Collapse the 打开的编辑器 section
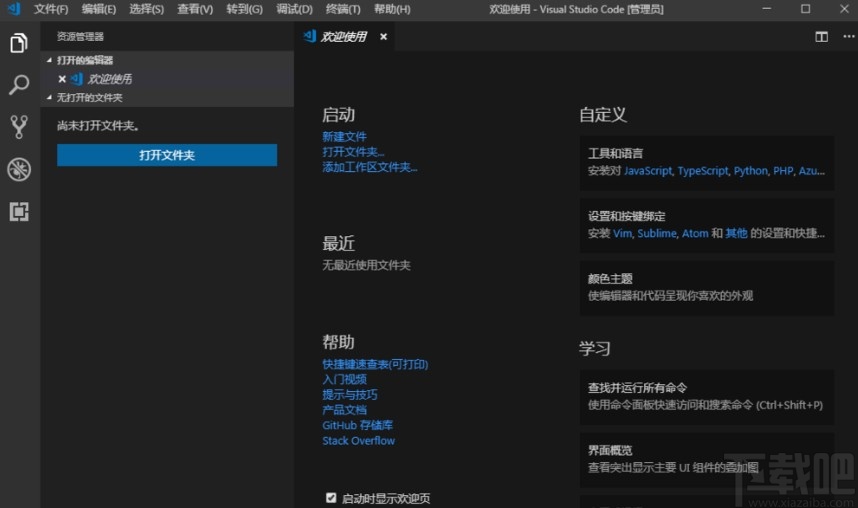Viewport: 858px width, 508px height. (85, 60)
